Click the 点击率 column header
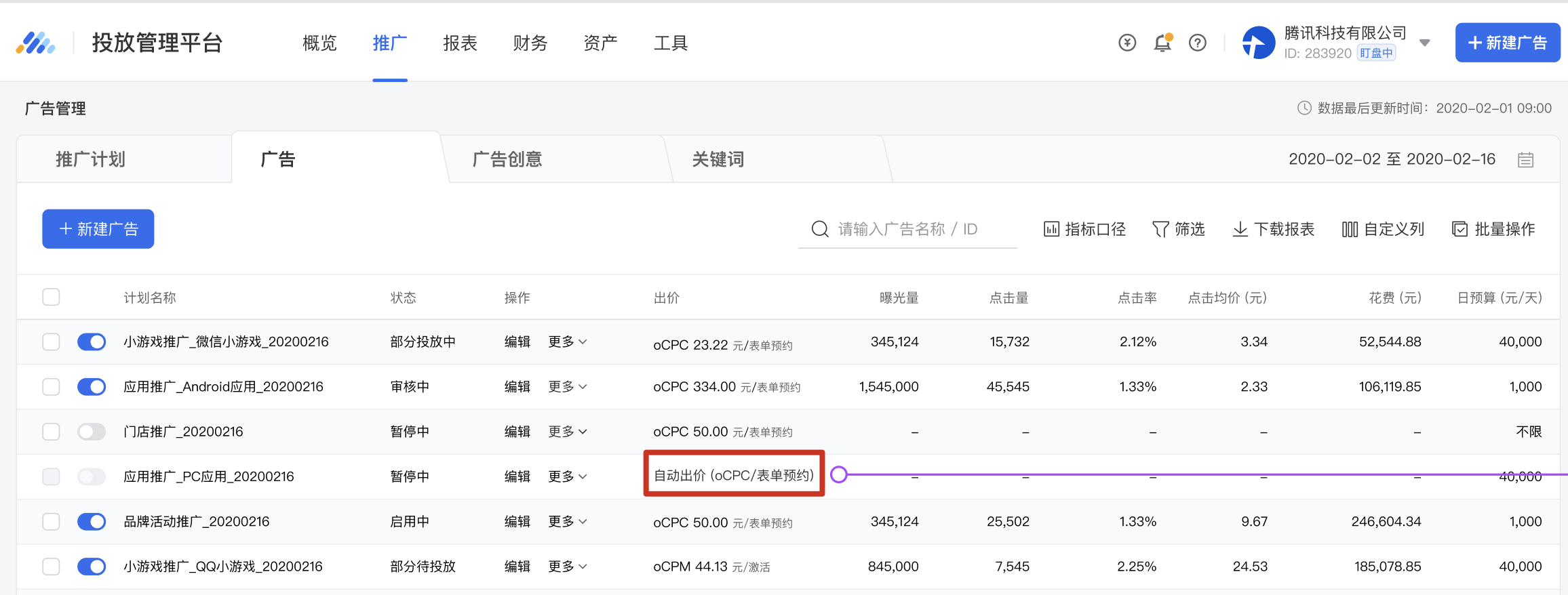 click(1137, 297)
